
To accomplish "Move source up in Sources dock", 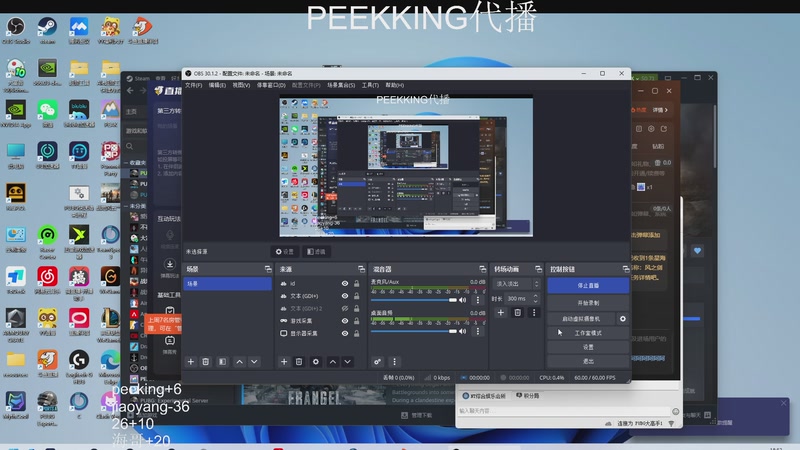I will tap(333, 362).
